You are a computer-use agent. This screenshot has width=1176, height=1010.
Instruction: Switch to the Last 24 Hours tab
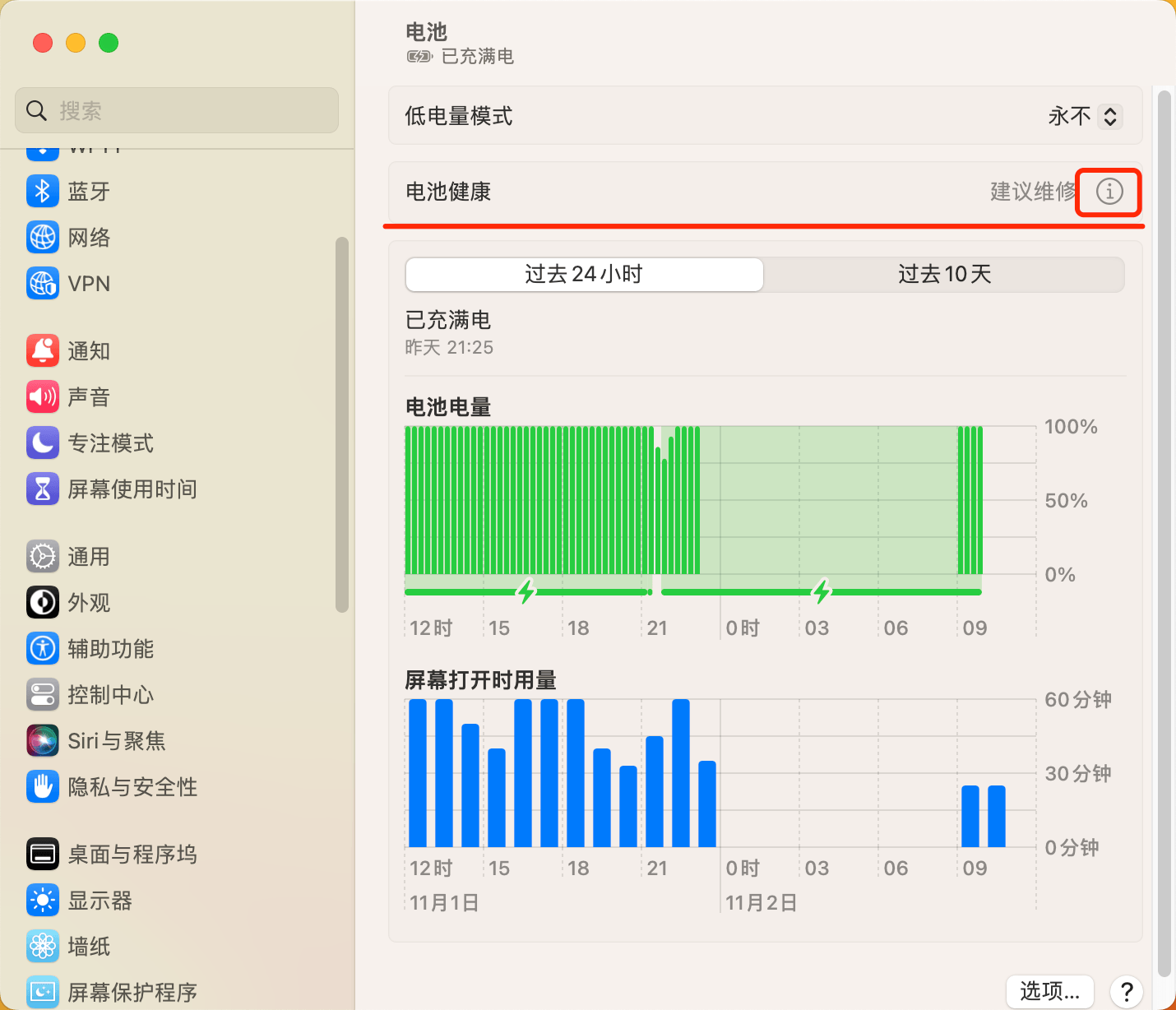[584, 275]
